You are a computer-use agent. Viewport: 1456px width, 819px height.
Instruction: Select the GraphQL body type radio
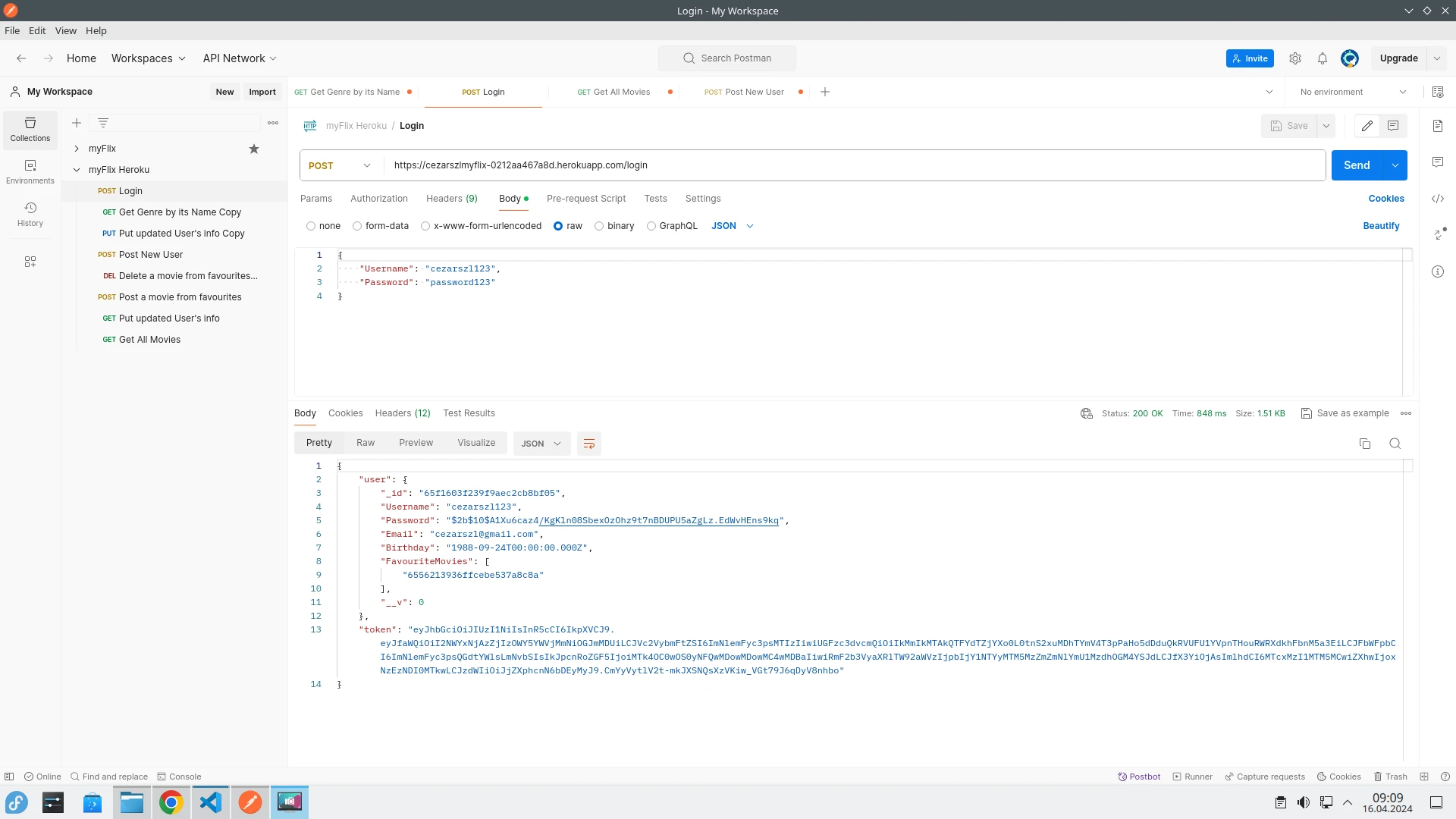[x=651, y=226]
